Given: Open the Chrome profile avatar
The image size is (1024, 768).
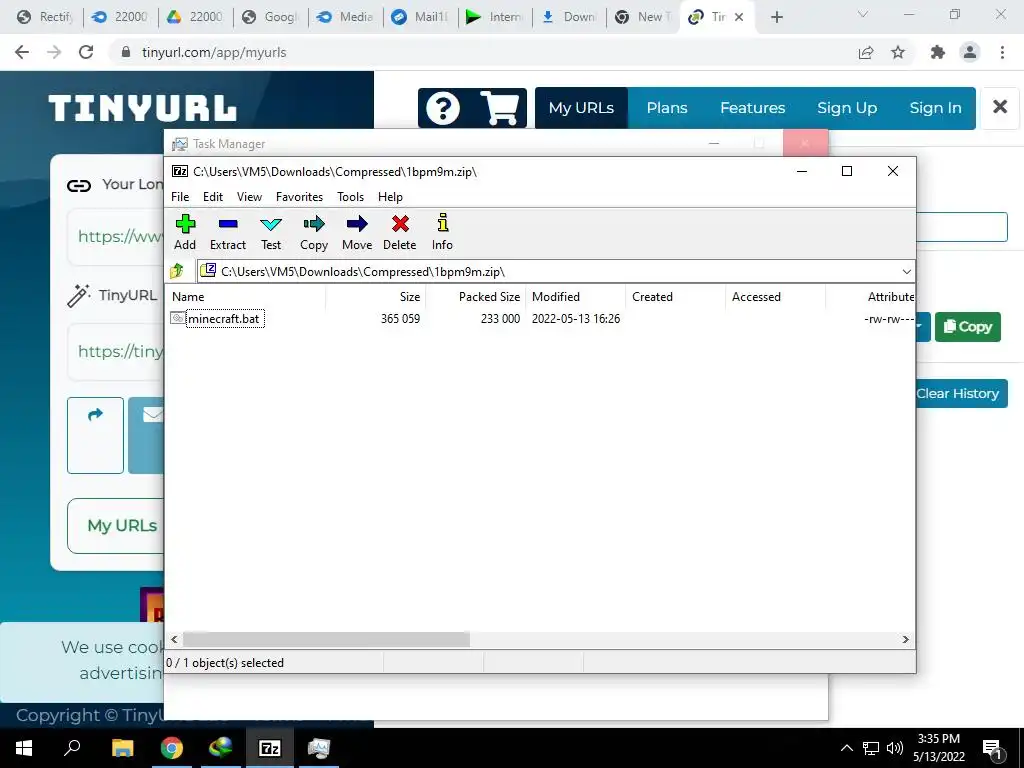Looking at the screenshot, I should click(970, 52).
